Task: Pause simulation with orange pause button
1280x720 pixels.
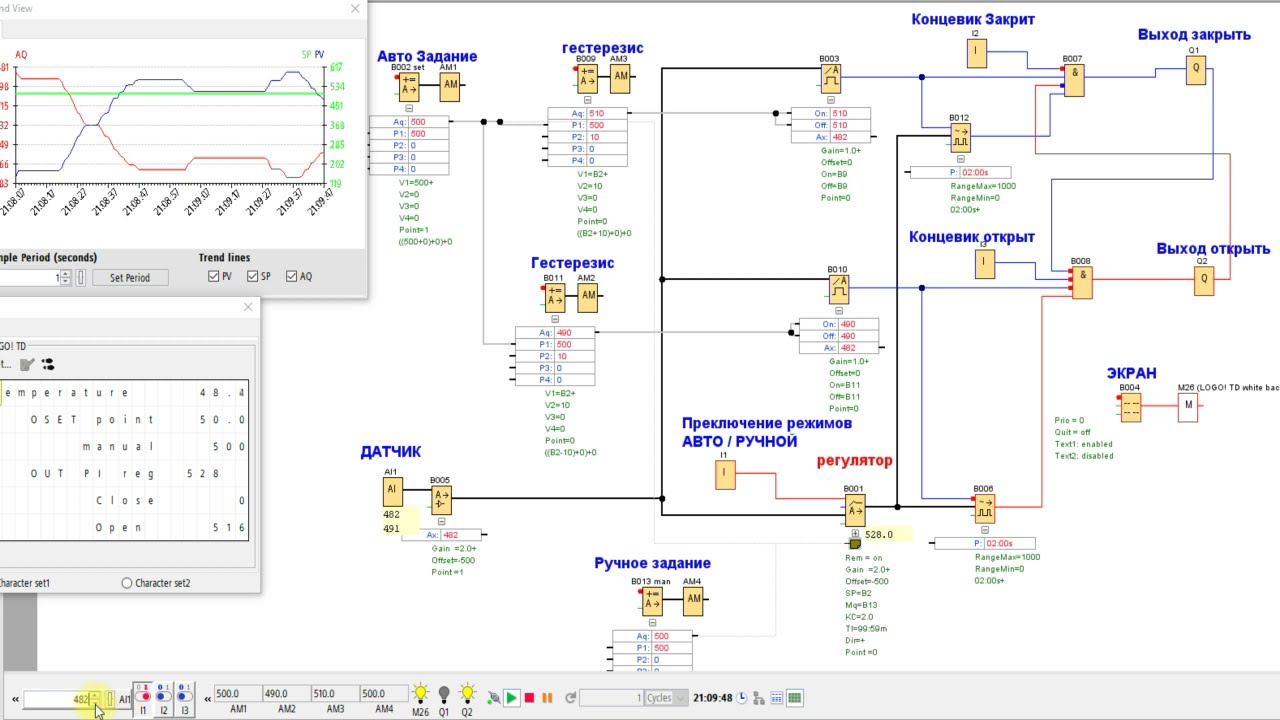Action: [547, 698]
